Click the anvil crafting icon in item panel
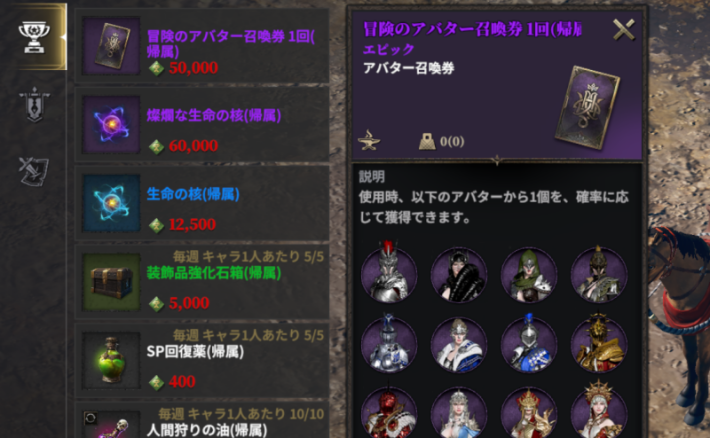The image size is (710, 438). [x=369, y=140]
